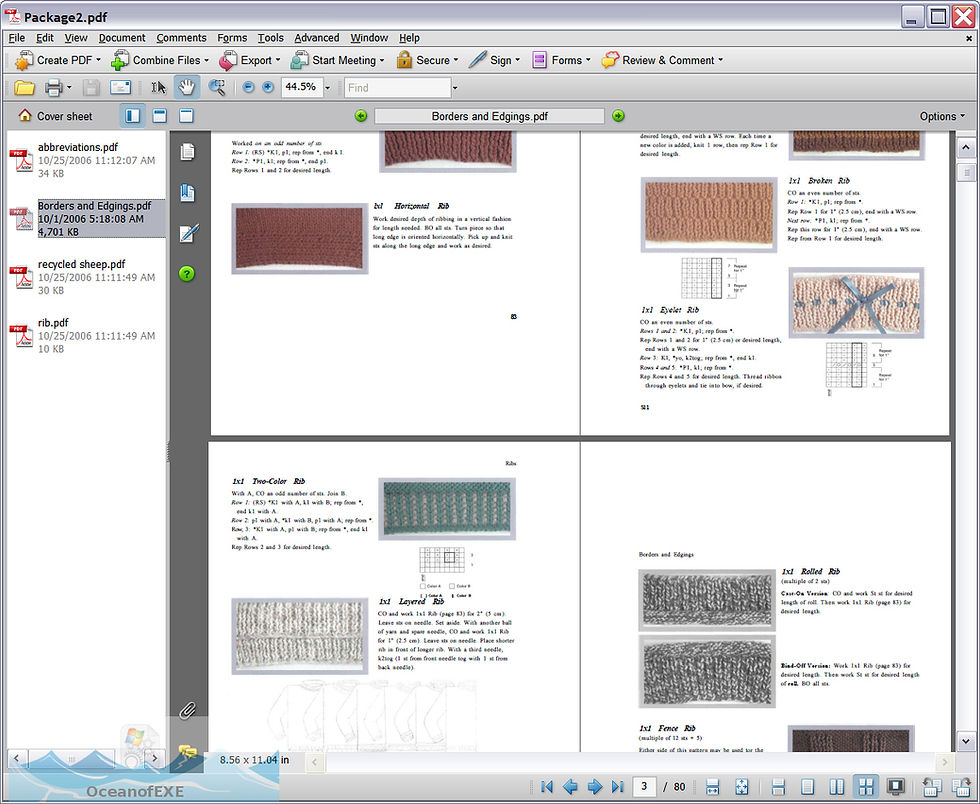Screen dimensions: 980x804
Task: Go to next page arrow
Action: click(595, 786)
